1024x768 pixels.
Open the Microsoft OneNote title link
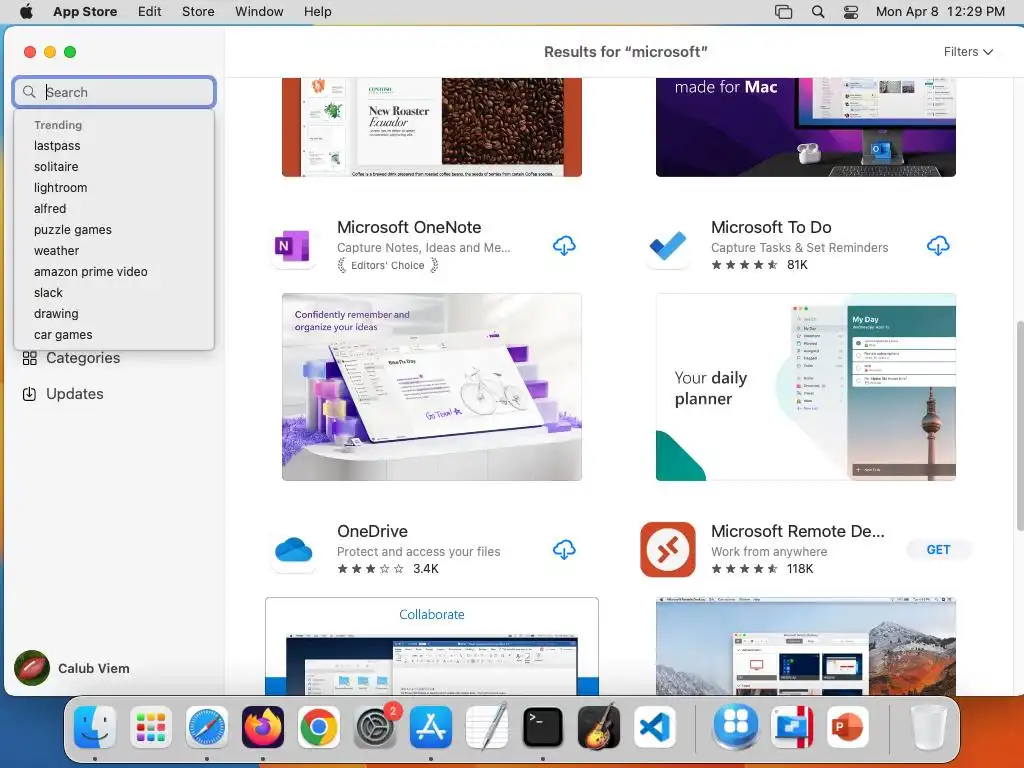click(x=409, y=227)
